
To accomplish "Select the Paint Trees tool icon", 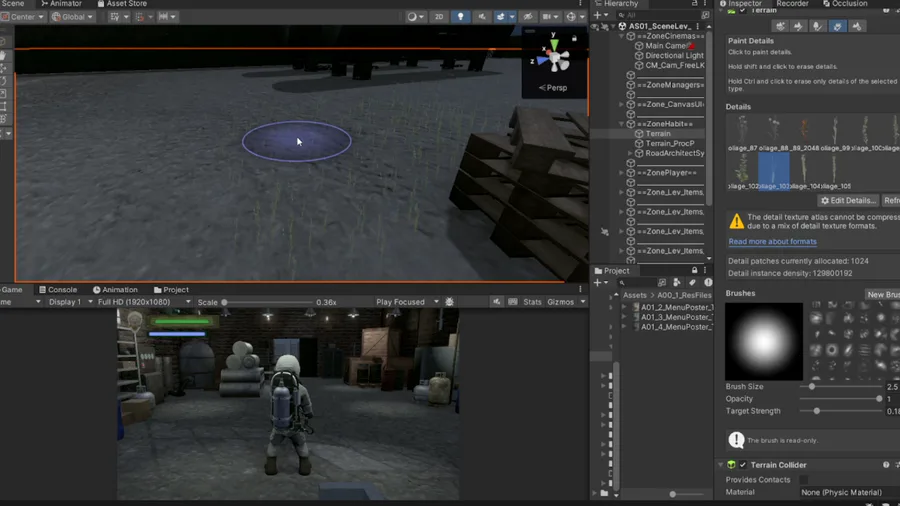I will [x=818, y=26].
